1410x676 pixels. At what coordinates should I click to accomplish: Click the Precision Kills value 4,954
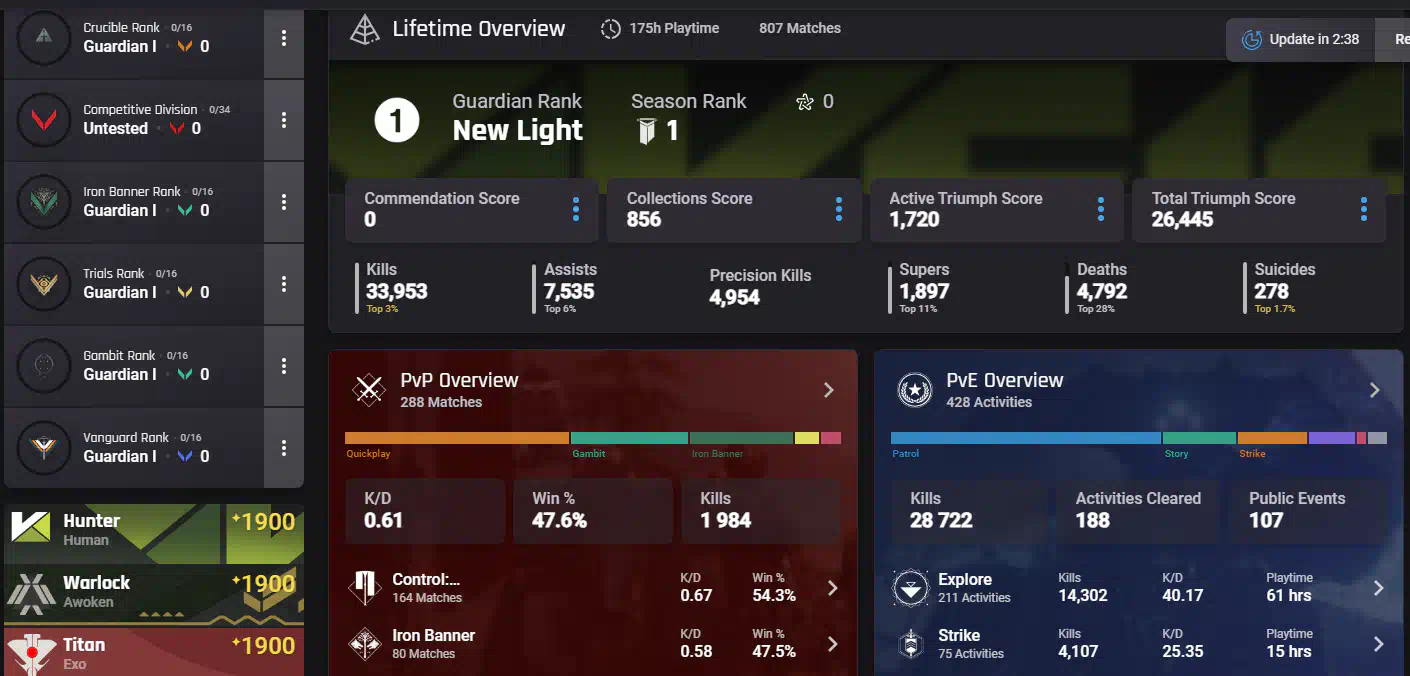click(x=735, y=298)
